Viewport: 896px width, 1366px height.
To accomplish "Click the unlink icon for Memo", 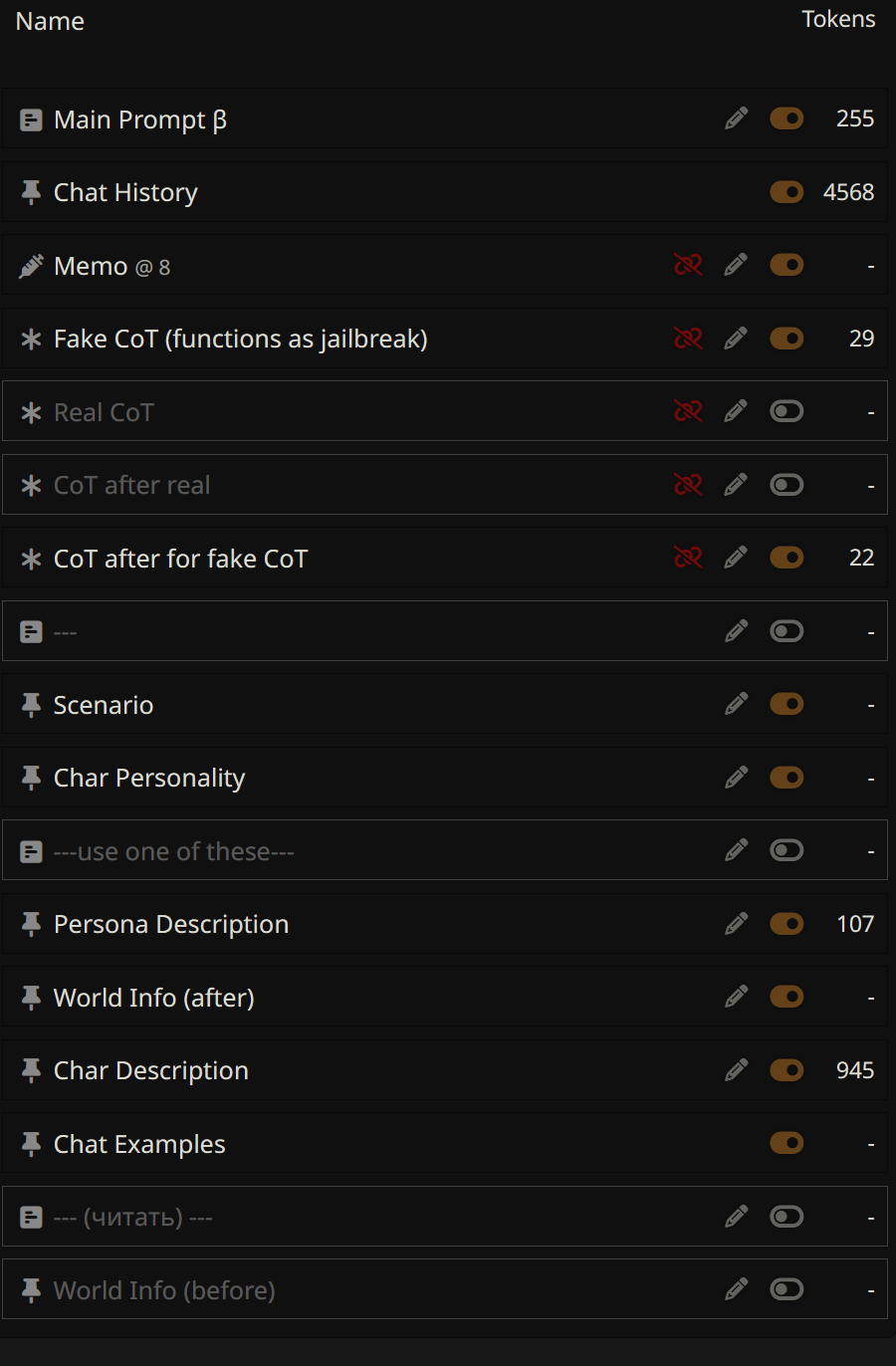I will pos(688,265).
